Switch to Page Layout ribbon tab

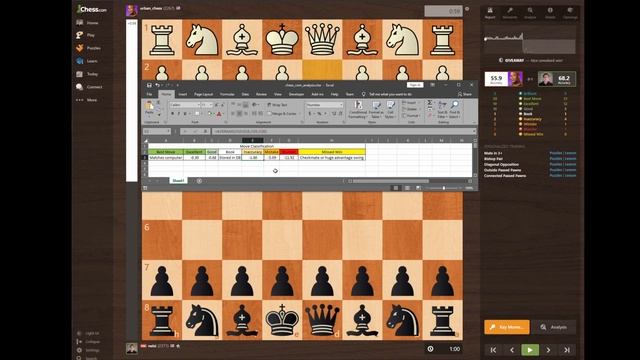click(x=203, y=94)
